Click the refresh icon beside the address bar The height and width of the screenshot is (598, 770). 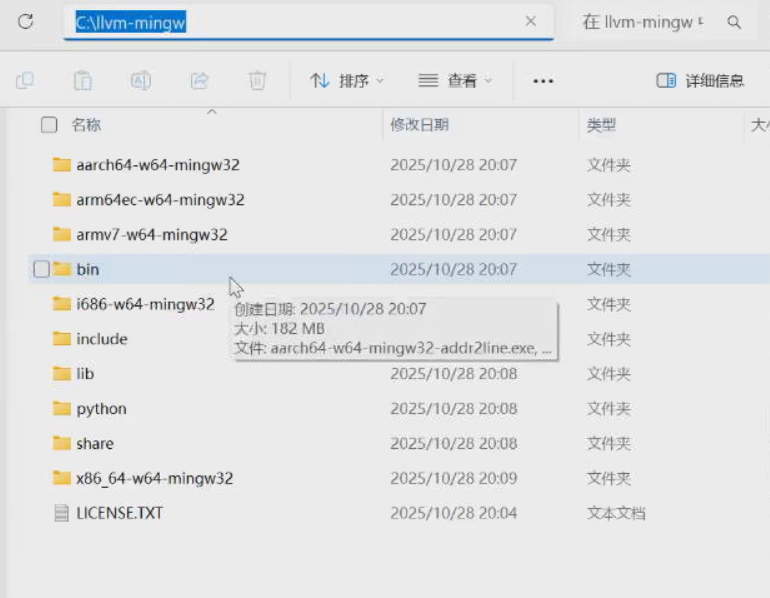26,21
